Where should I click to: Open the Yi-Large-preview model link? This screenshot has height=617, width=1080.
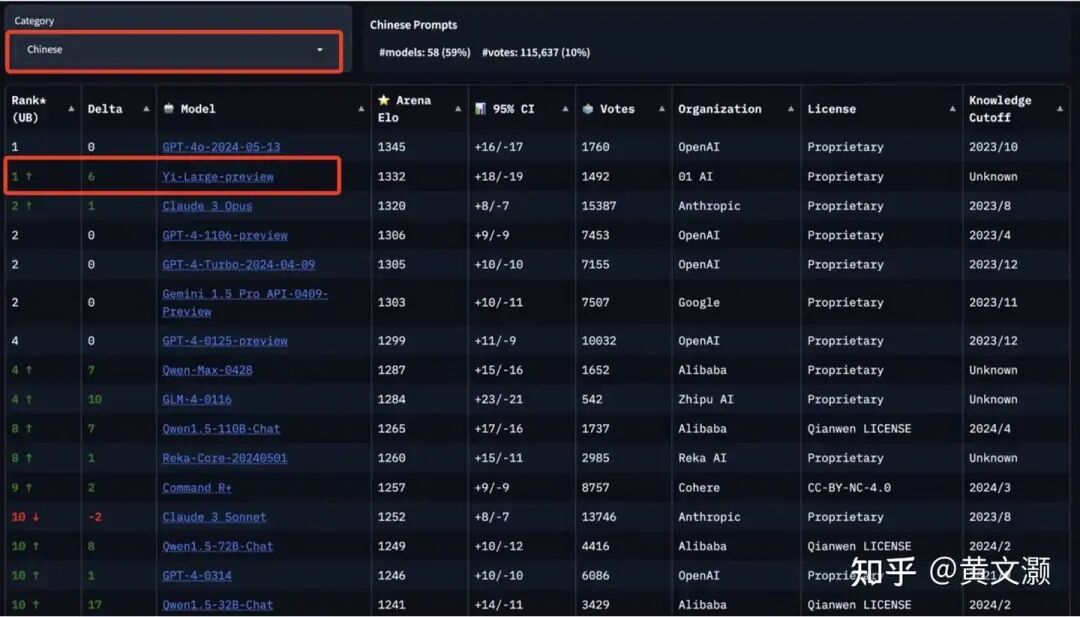218,176
